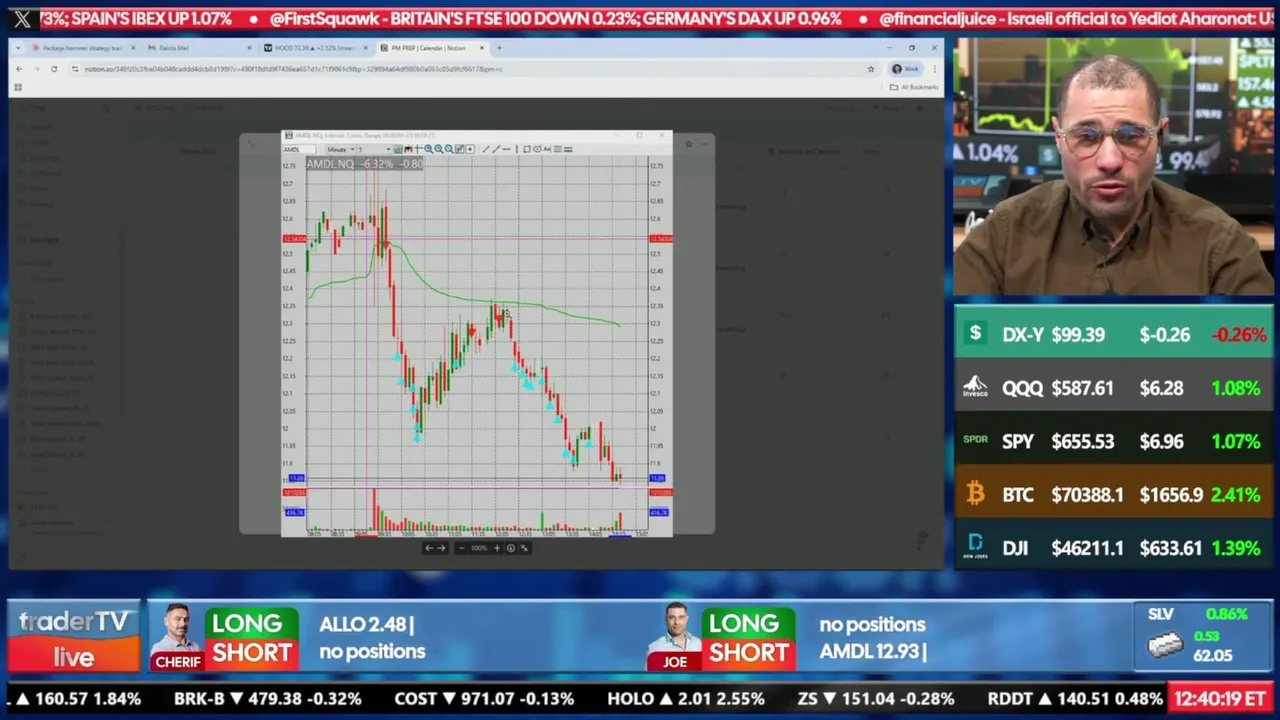Bookmark this page with the star icon
Screen dimensions: 1280x720
coord(871,69)
